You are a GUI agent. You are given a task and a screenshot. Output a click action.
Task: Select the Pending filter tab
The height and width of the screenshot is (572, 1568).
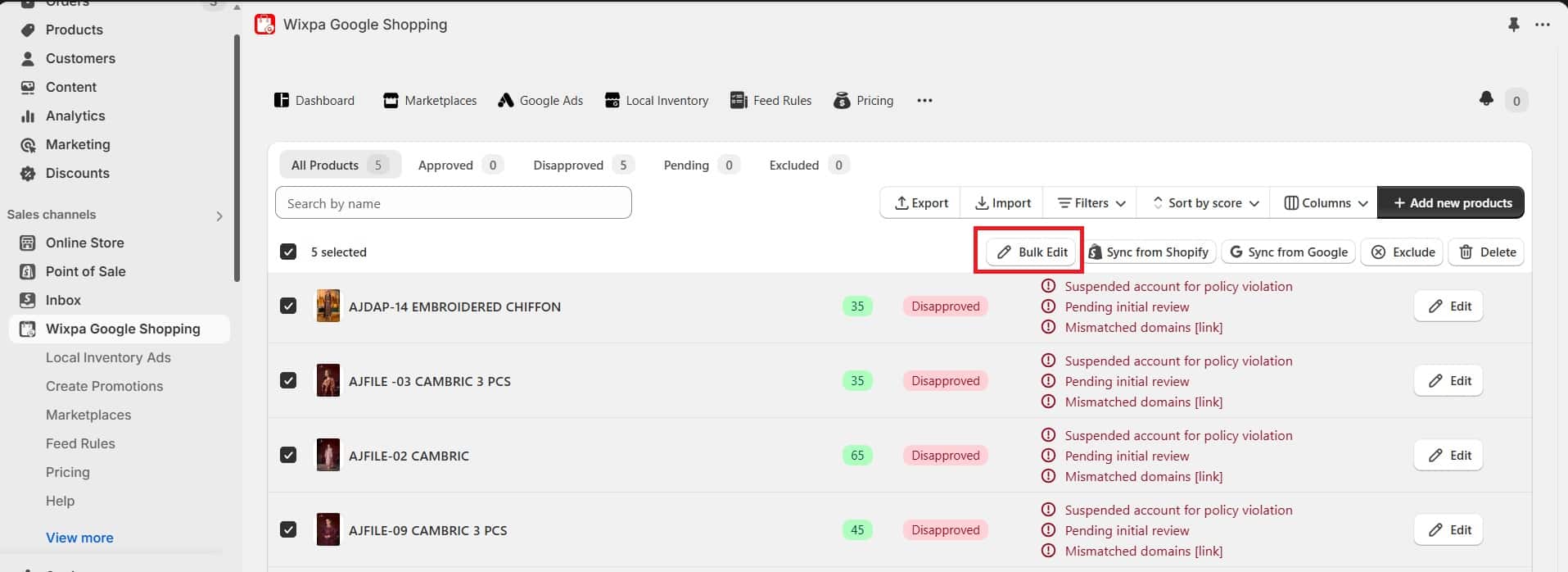(702, 165)
